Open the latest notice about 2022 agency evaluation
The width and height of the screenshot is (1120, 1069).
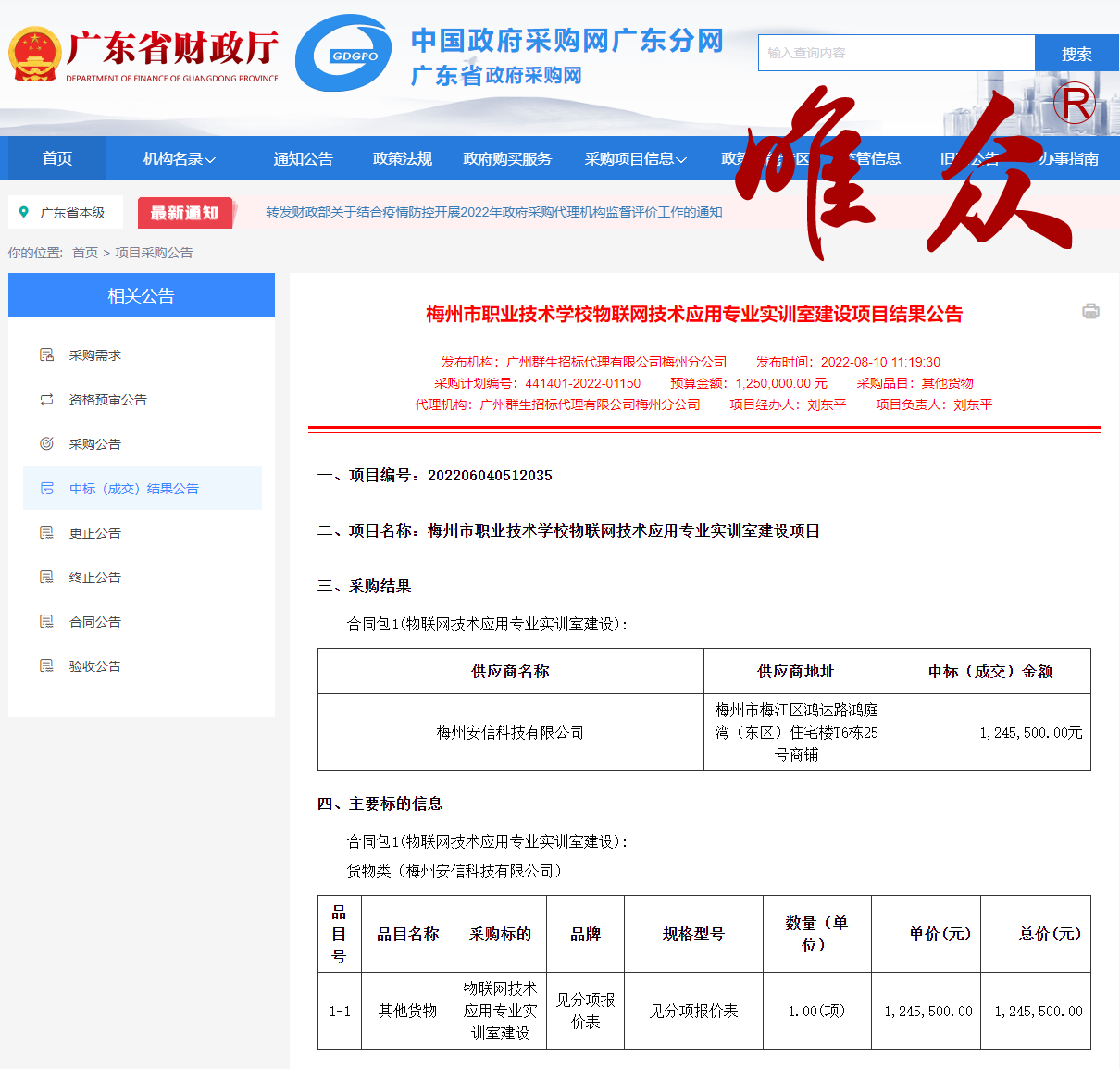[x=493, y=213]
